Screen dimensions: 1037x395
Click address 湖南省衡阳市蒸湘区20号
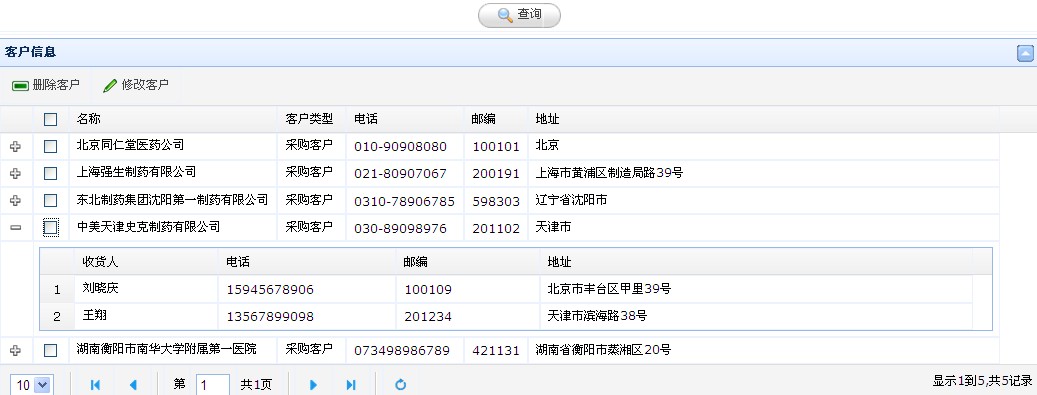pos(603,350)
